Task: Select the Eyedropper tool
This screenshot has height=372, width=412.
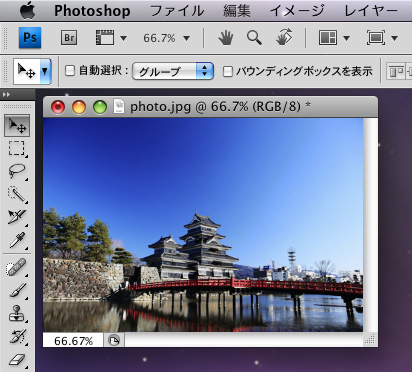Action: 17,240
